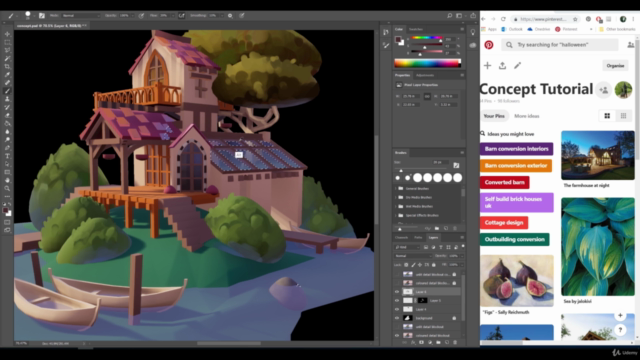Click the Barn conversion interiors suggestion
640x360 pixels.
[517, 149]
